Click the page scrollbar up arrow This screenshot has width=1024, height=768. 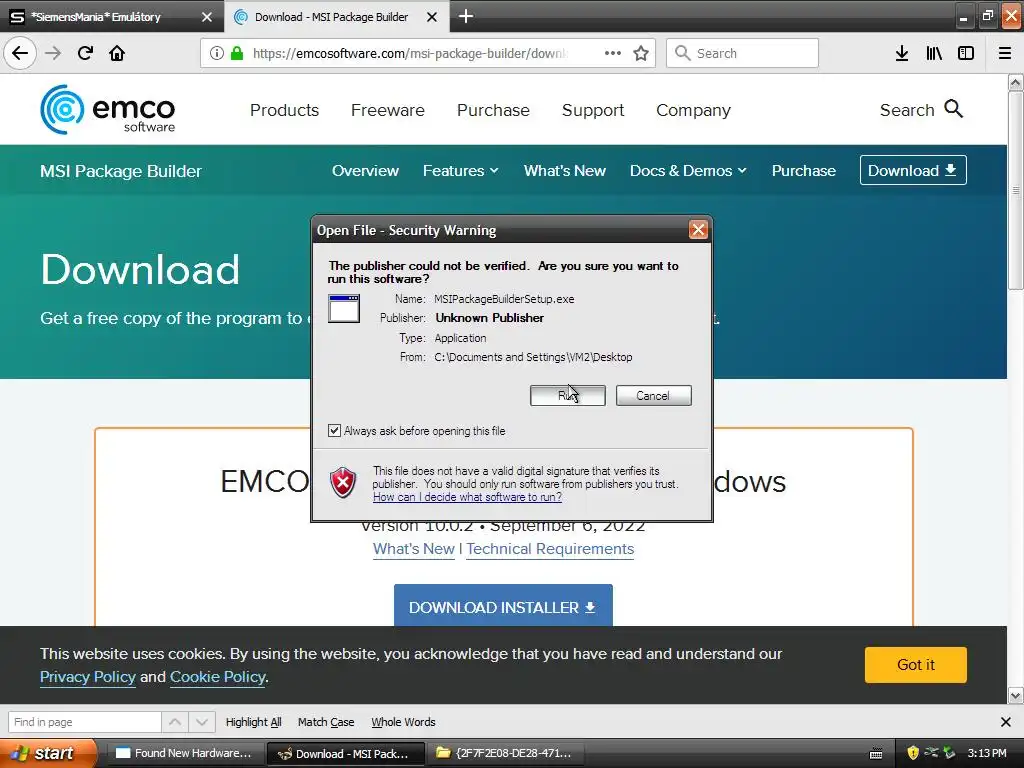1015,82
